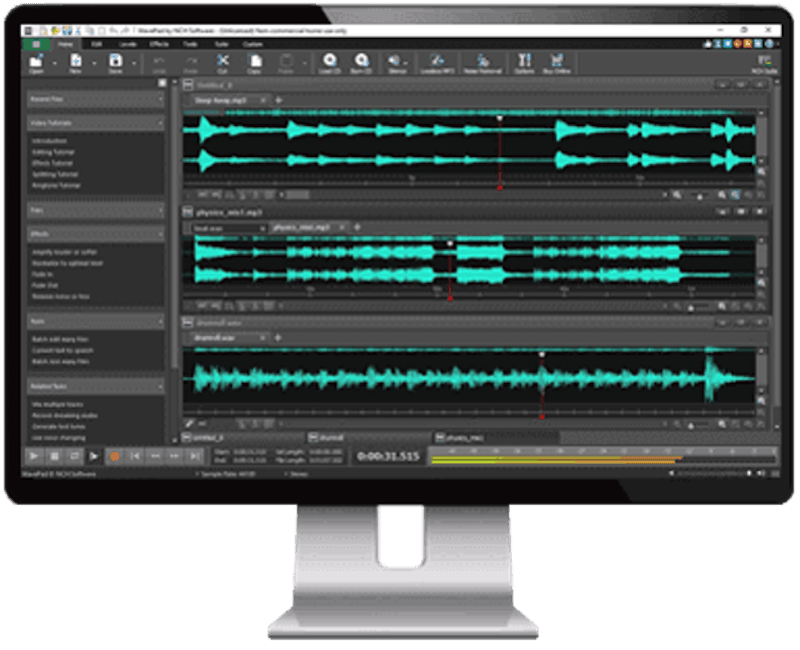800x650 pixels.
Task: Open the green file menu button
Action: coord(36,44)
